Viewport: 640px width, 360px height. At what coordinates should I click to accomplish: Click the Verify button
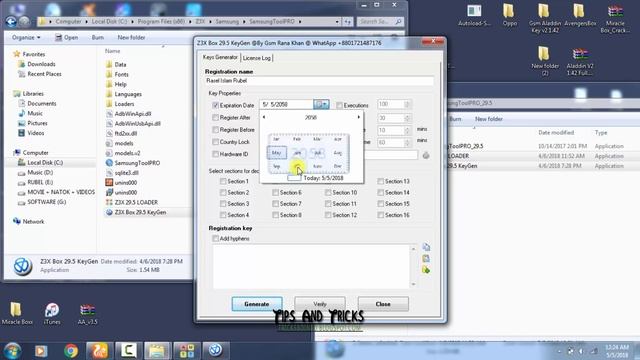point(320,304)
